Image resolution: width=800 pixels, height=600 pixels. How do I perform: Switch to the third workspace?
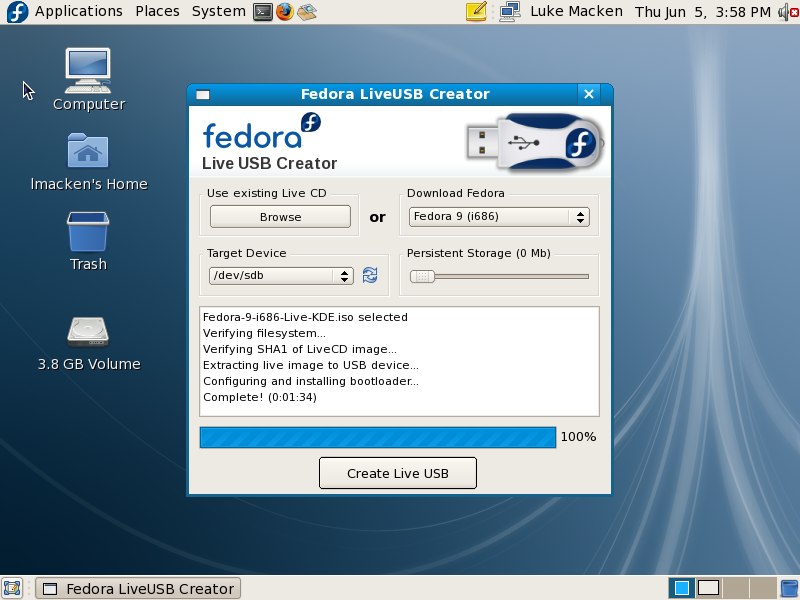point(736,588)
